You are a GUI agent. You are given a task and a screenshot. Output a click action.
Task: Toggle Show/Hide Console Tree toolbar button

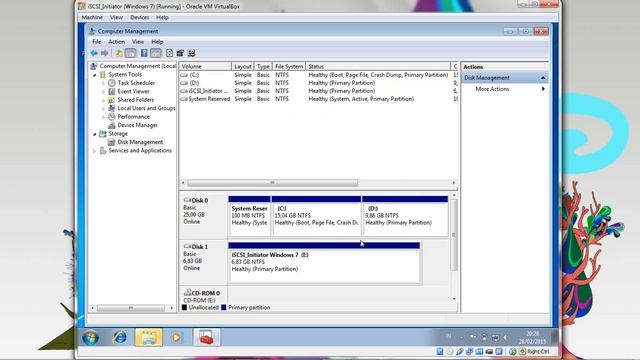[x=131, y=53]
